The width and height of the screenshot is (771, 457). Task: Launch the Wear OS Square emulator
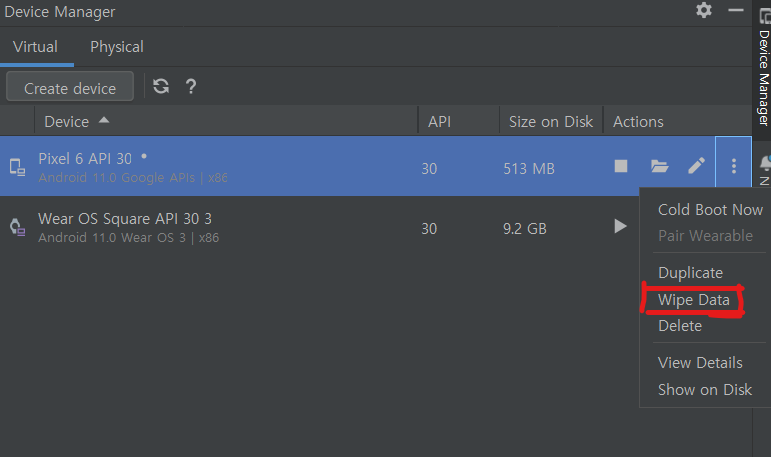pos(621,227)
